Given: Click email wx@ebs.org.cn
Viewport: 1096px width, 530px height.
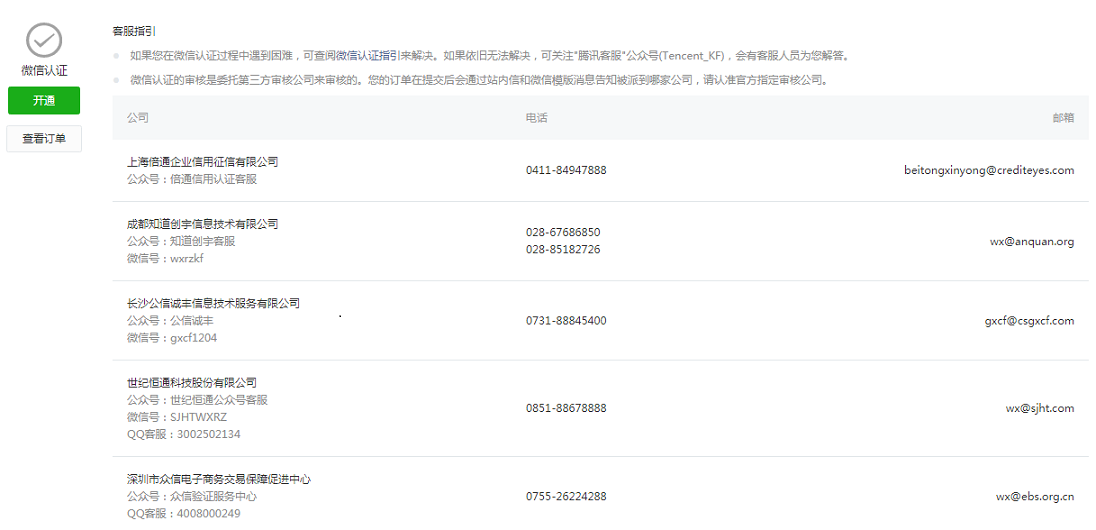Looking at the screenshot, I should coord(1035,496).
